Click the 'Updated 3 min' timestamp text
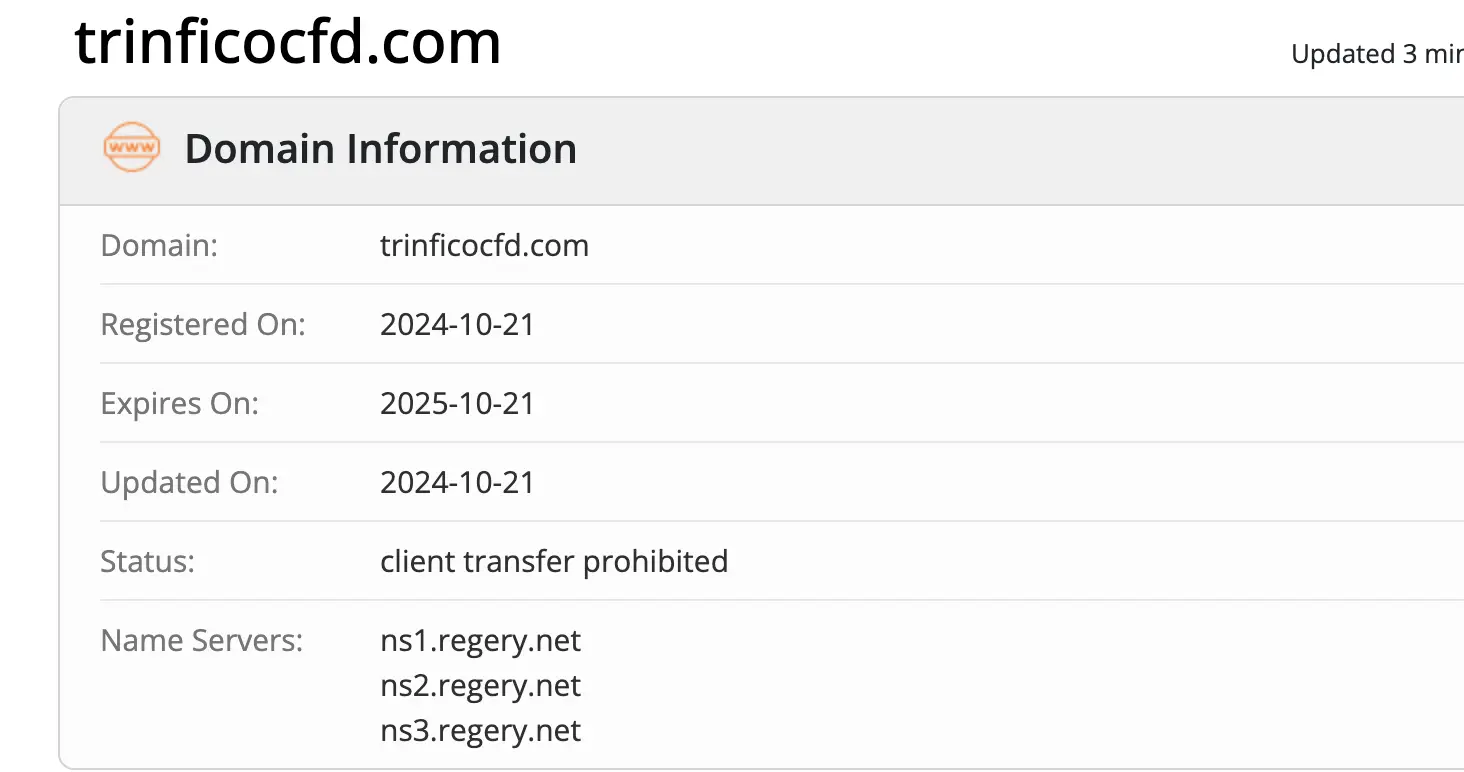 [x=1376, y=54]
